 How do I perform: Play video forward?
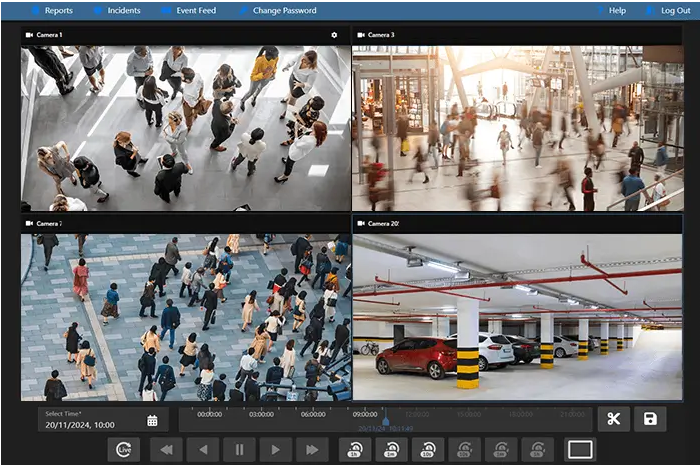(275, 450)
